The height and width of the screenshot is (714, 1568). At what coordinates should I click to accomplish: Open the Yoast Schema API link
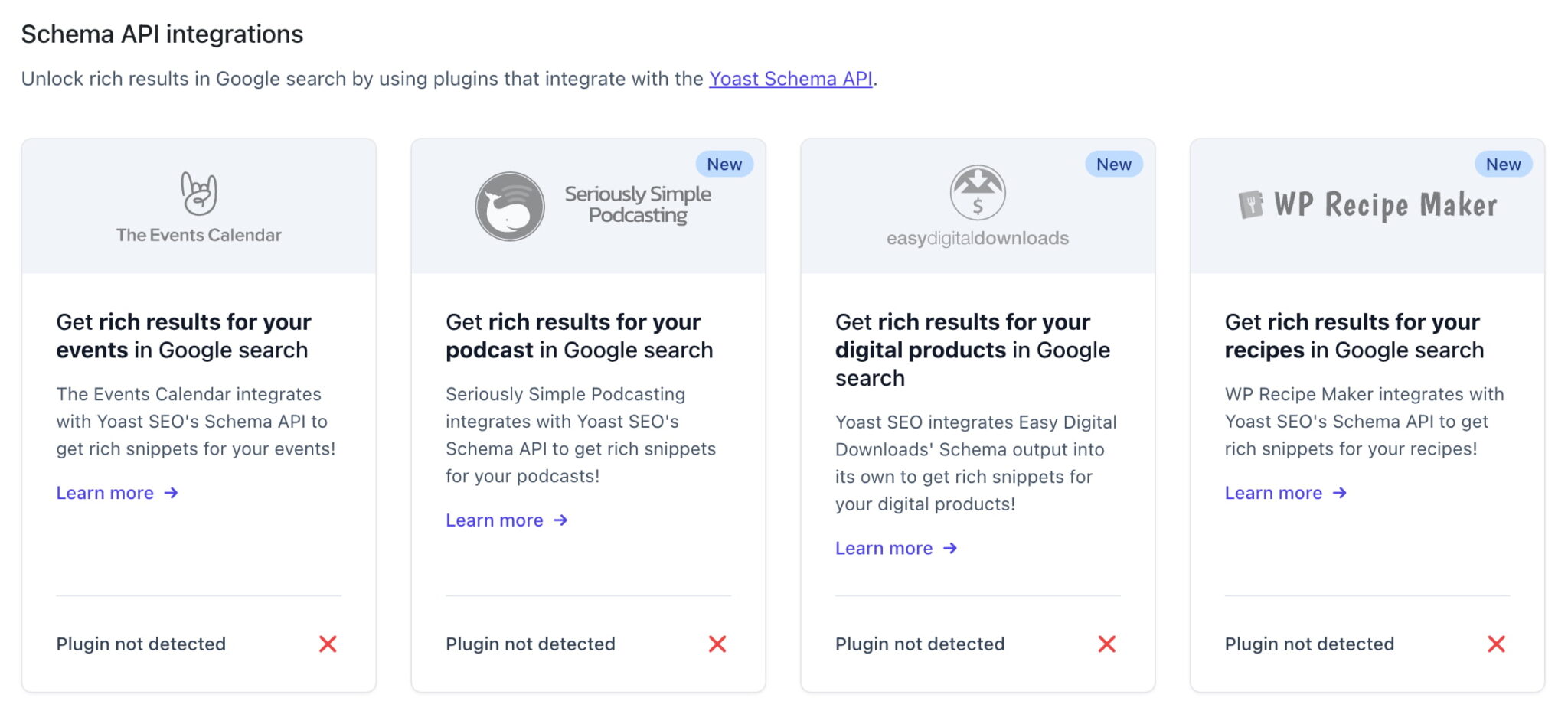[790, 78]
